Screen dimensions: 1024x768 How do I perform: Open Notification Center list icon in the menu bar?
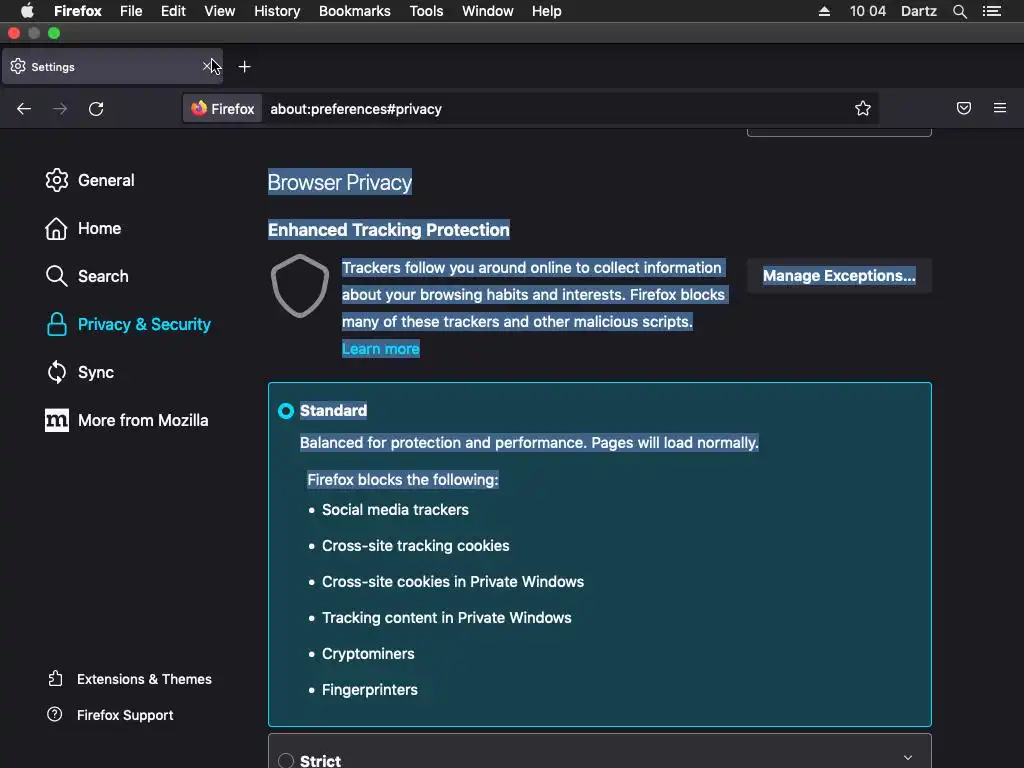[x=992, y=11]
